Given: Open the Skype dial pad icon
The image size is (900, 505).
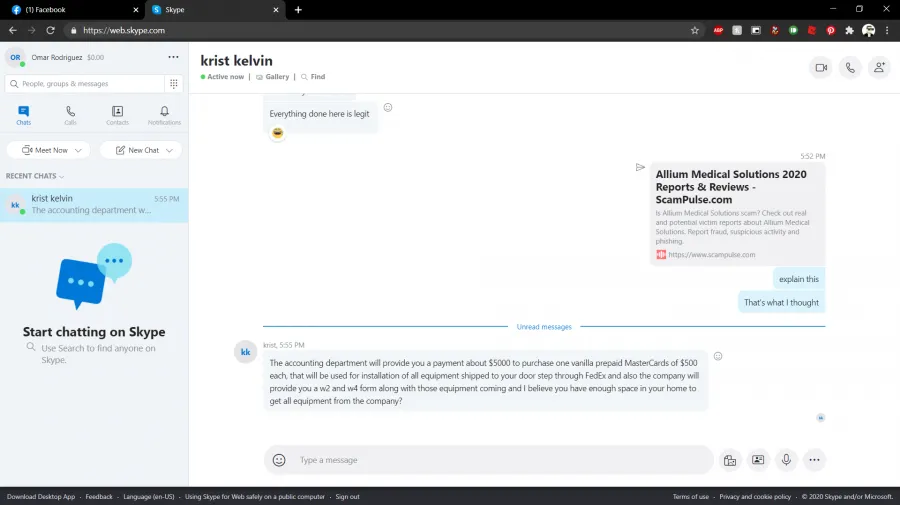Looking at the screenshot, I should tap(173, 84).
